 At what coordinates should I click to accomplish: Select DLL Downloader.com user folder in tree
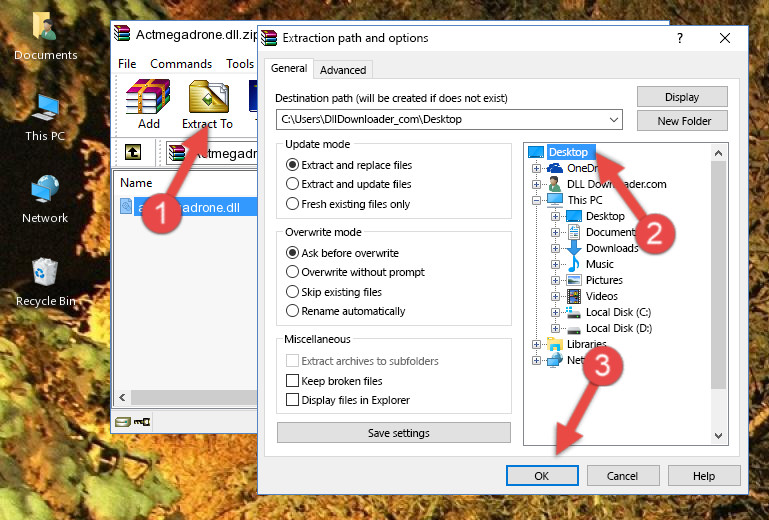click(x=616, y=184)
